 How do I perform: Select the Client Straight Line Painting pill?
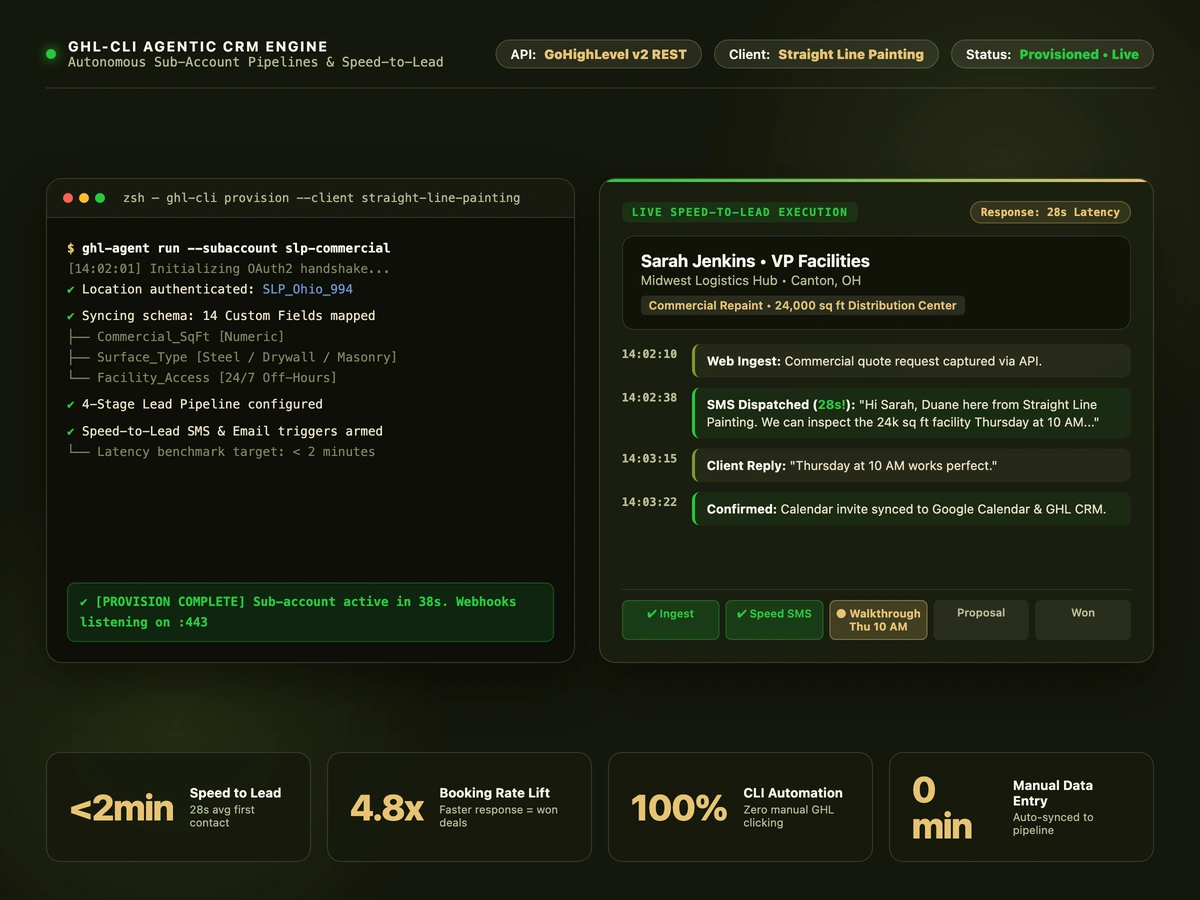tap(826, 54)
